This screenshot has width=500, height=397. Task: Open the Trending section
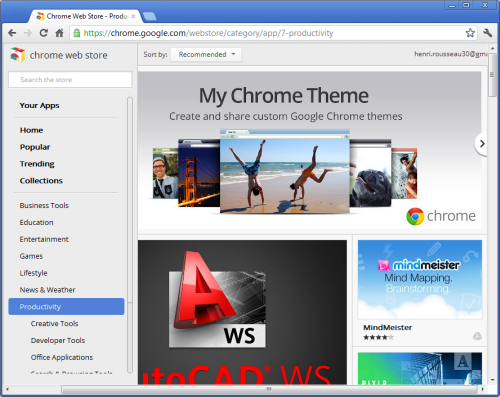click(37, 164)
